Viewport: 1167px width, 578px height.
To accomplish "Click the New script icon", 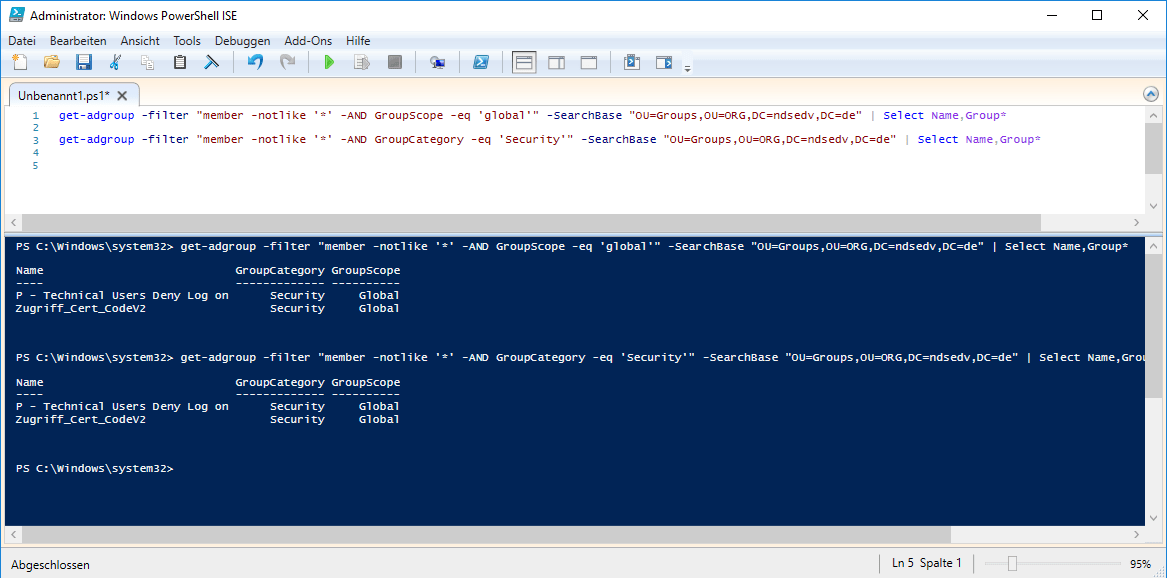I will (19, 62).
